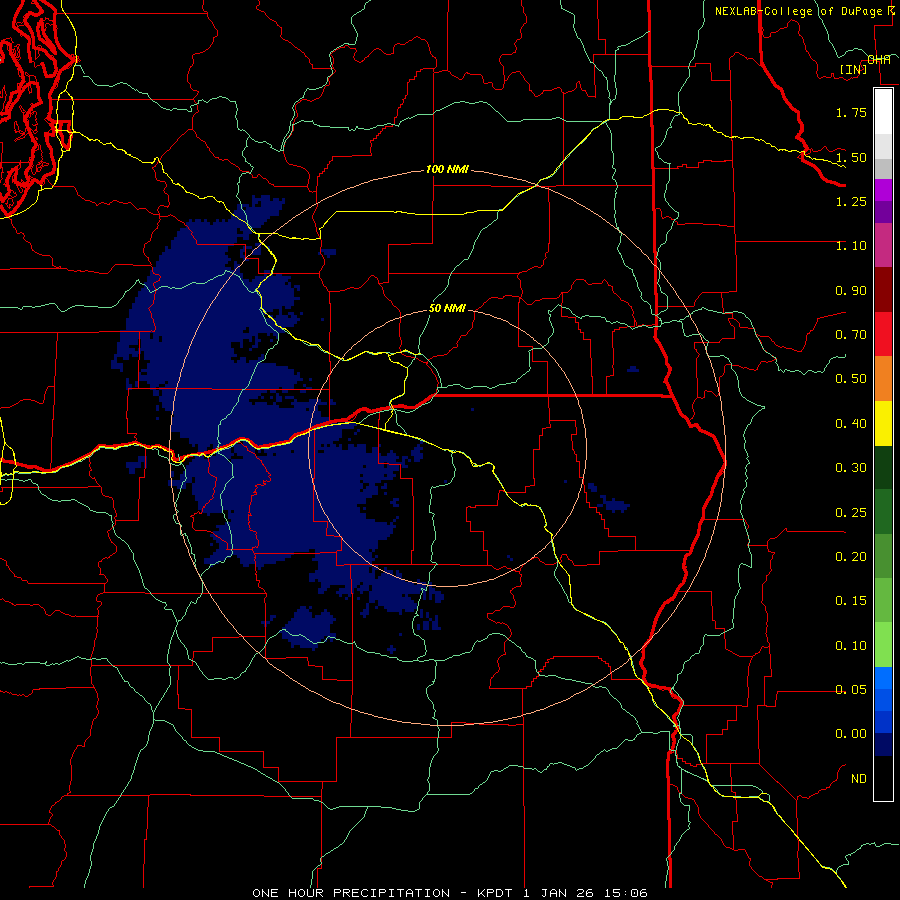Click the 100 NMI range ring label
This screenshot has width=900, height=900.
[447, 170]
